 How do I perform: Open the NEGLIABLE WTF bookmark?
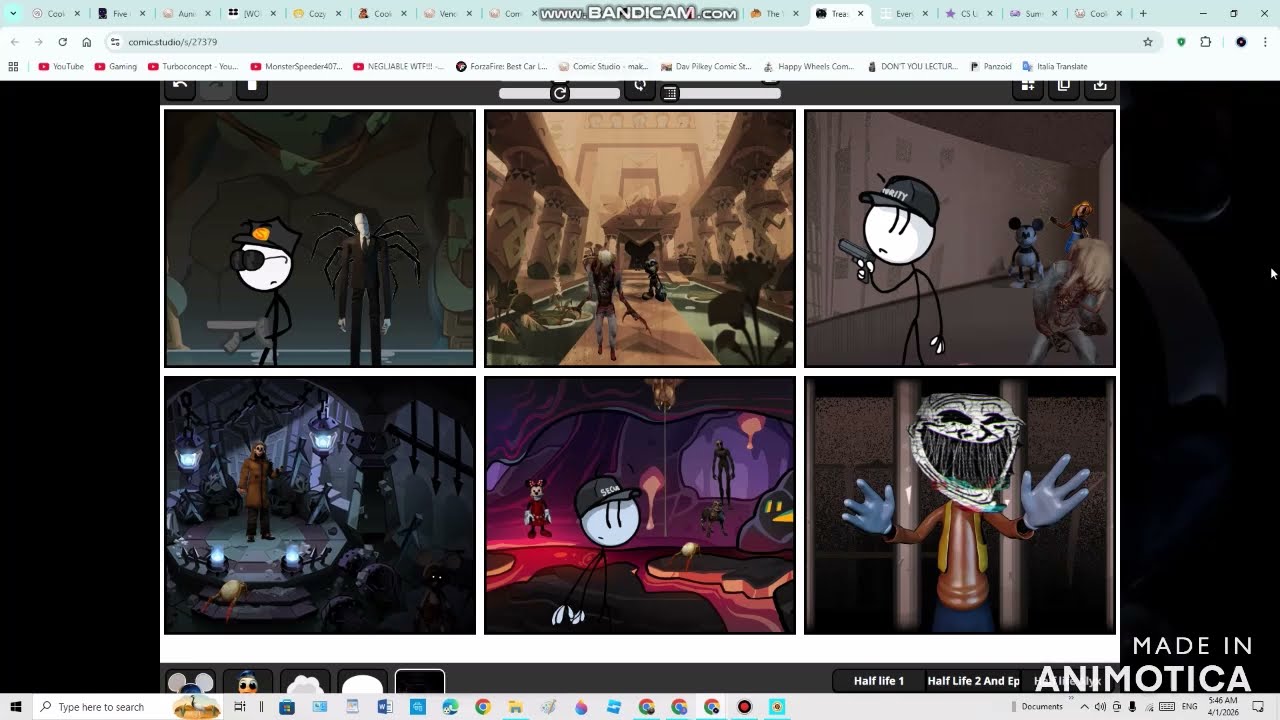(400, 67)
